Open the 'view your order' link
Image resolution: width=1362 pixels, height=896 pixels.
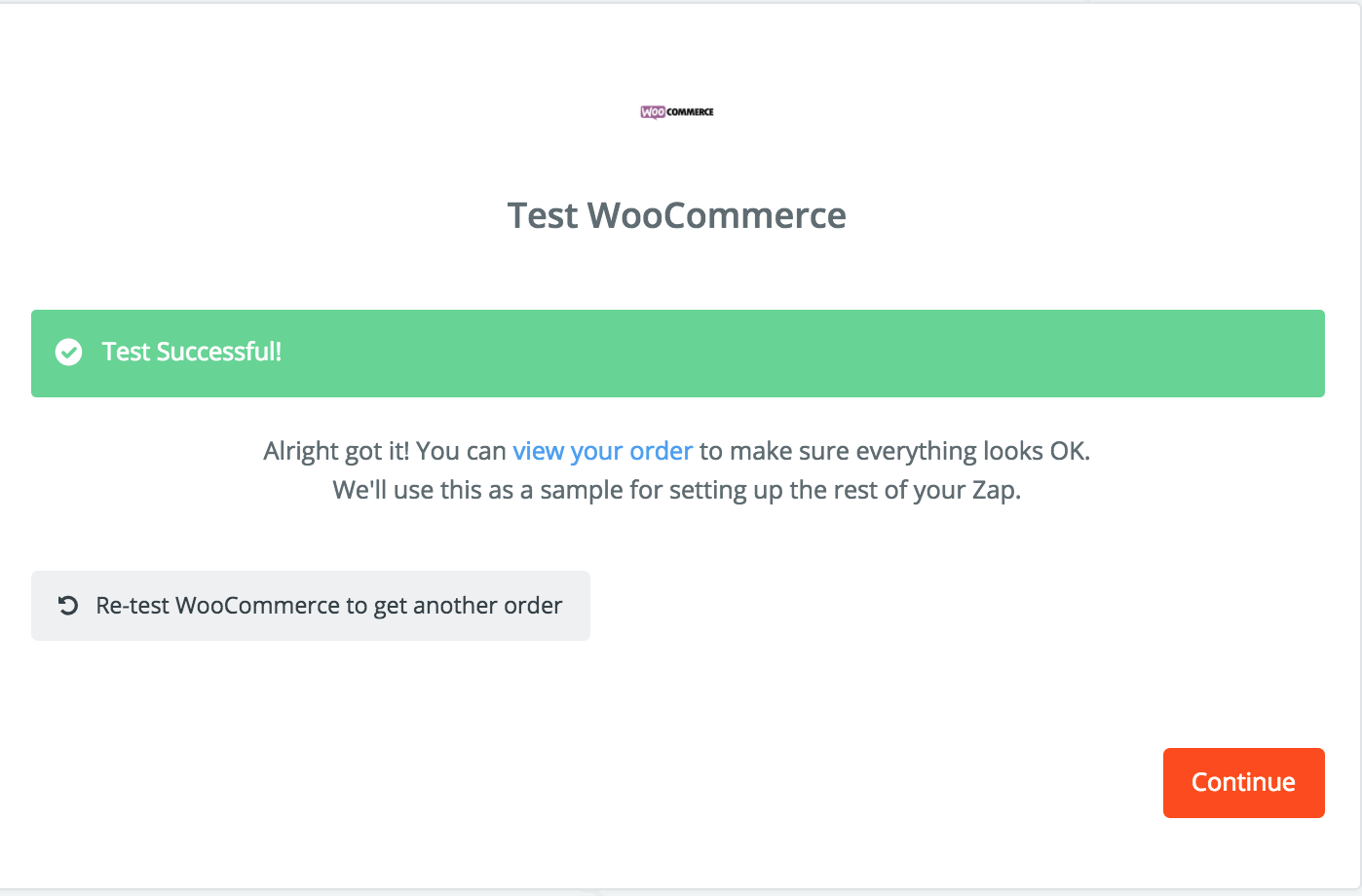602,451
